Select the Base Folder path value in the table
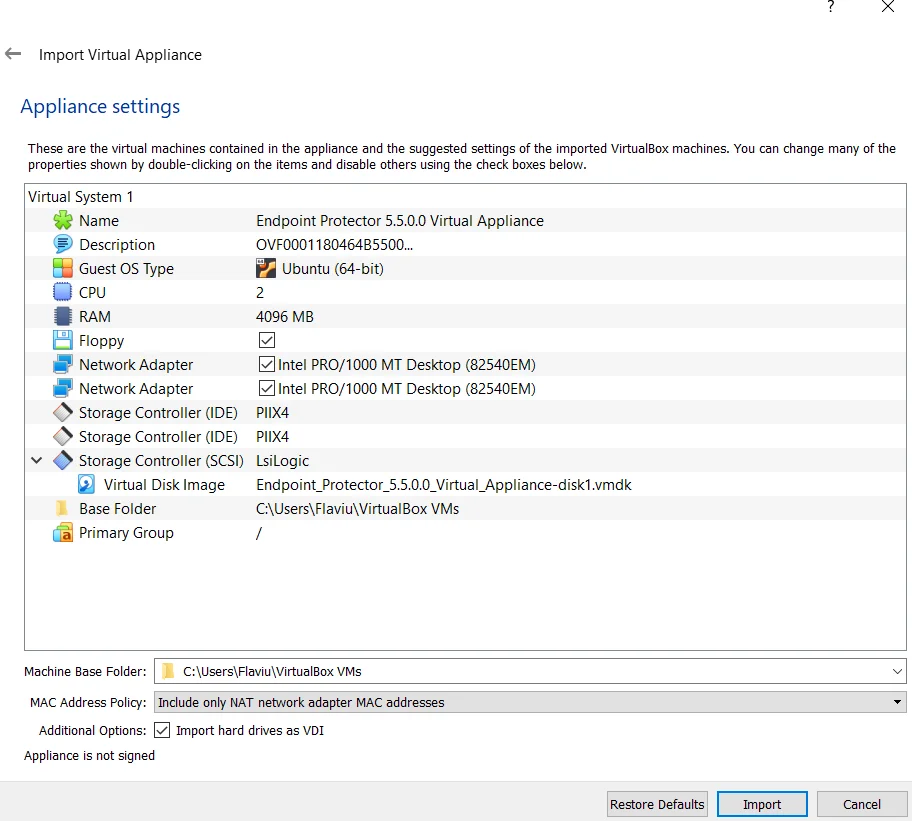The height and width of the screenshot is (821, 912). (x=357, y=509)
